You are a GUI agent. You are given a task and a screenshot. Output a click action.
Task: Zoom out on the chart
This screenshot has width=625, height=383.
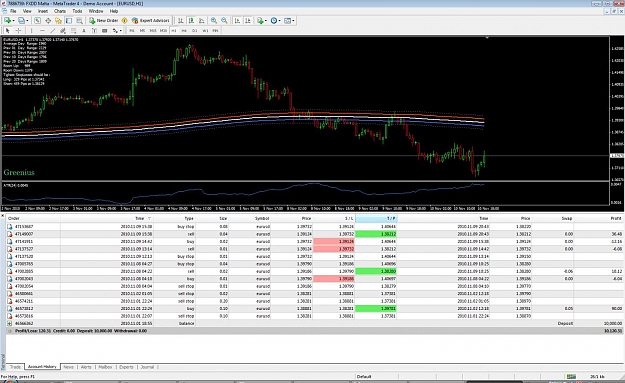click(224, 20)
